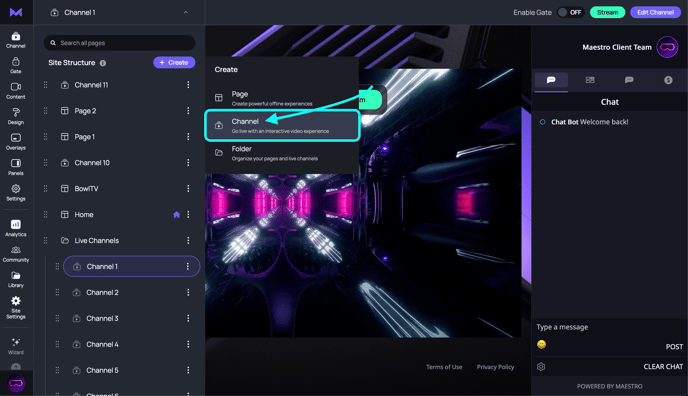
Task: Open the emoji picker in chat
Action: [541, 344]
